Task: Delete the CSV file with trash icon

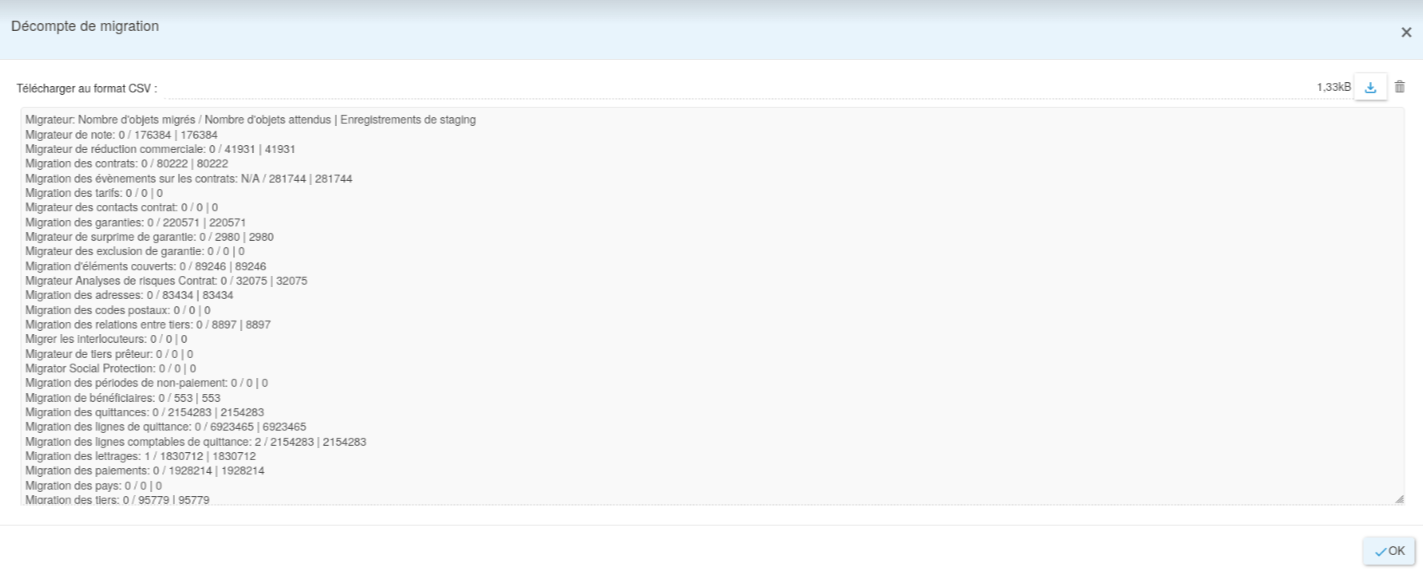Action: 1400,88
